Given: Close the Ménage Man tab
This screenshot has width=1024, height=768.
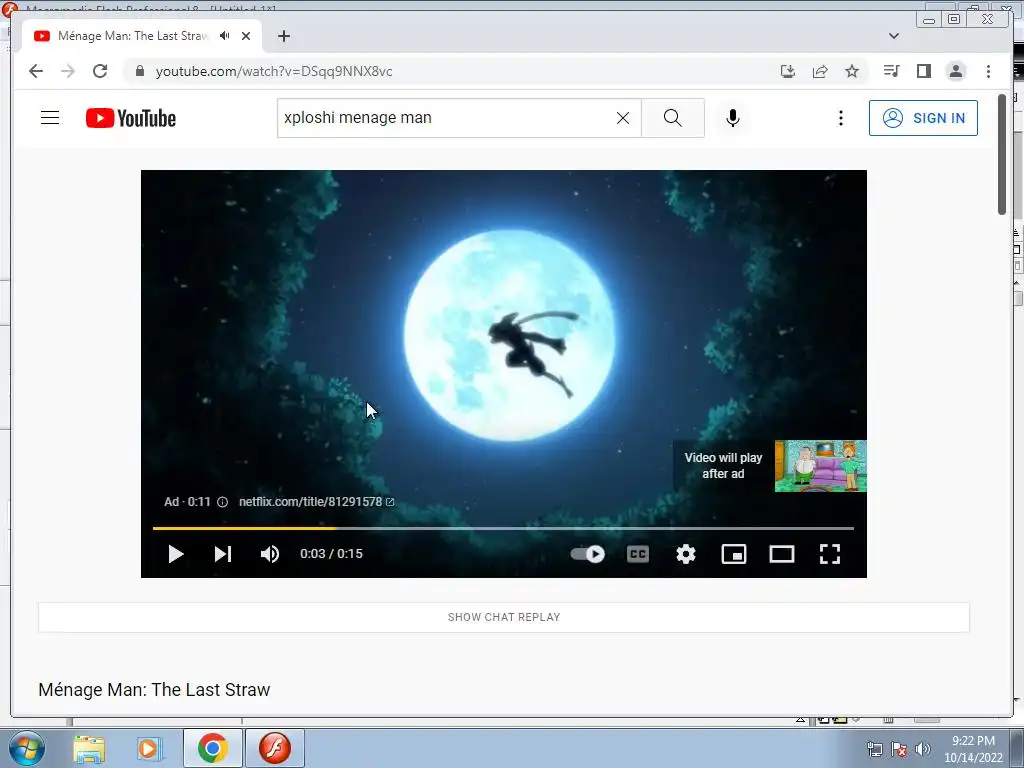Looking at the screenshot, I should point(246,36).
